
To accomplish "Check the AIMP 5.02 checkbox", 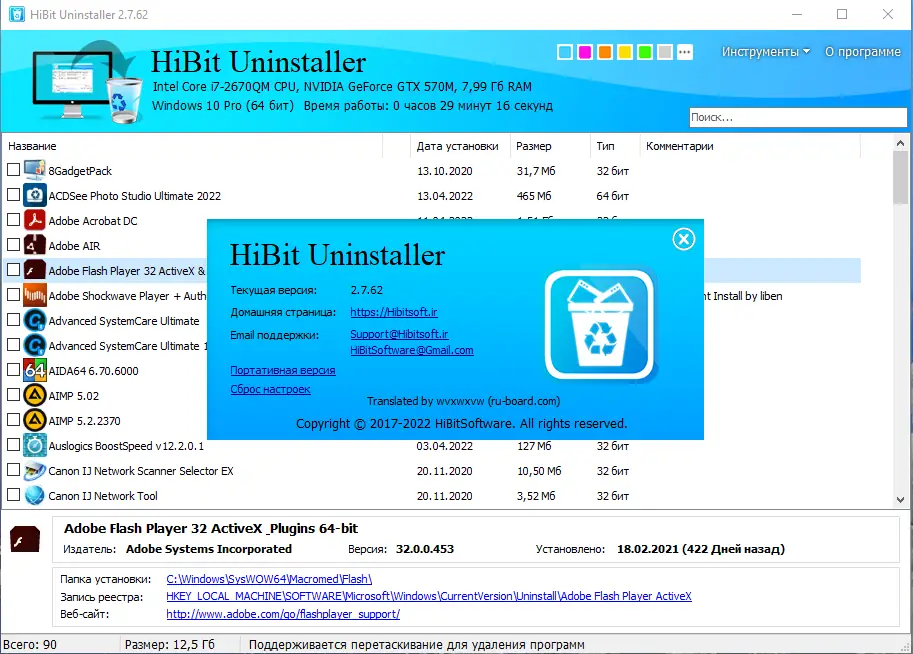I will [x=13, y=395].
